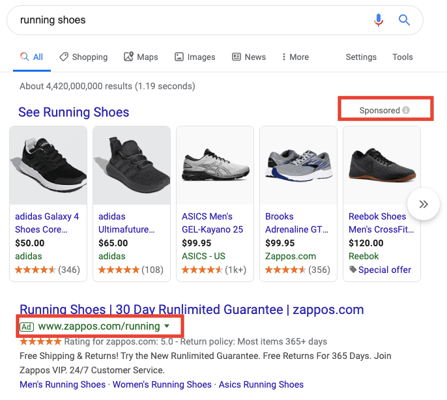Open the 'Women's Running Shoes' sitelink
Viewport: 447px width, 400px height.
[x=162, y=384]
